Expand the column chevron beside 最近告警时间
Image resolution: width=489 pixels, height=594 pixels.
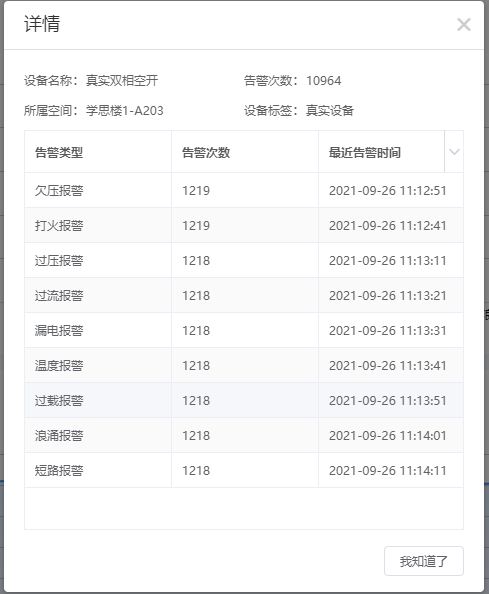click(454, 152)
